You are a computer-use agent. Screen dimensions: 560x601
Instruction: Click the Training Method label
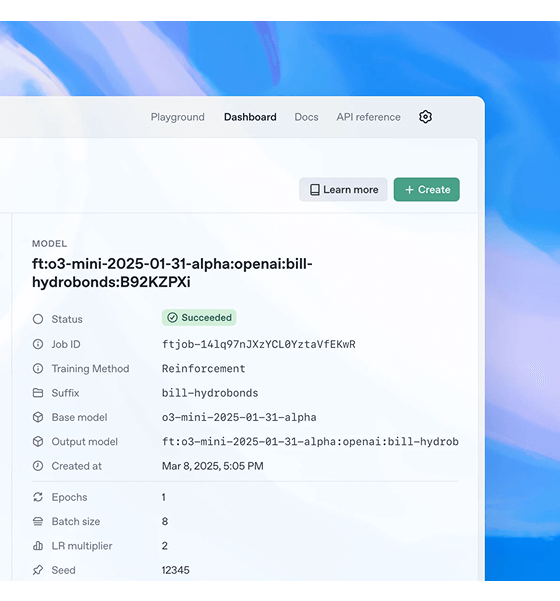90,368
